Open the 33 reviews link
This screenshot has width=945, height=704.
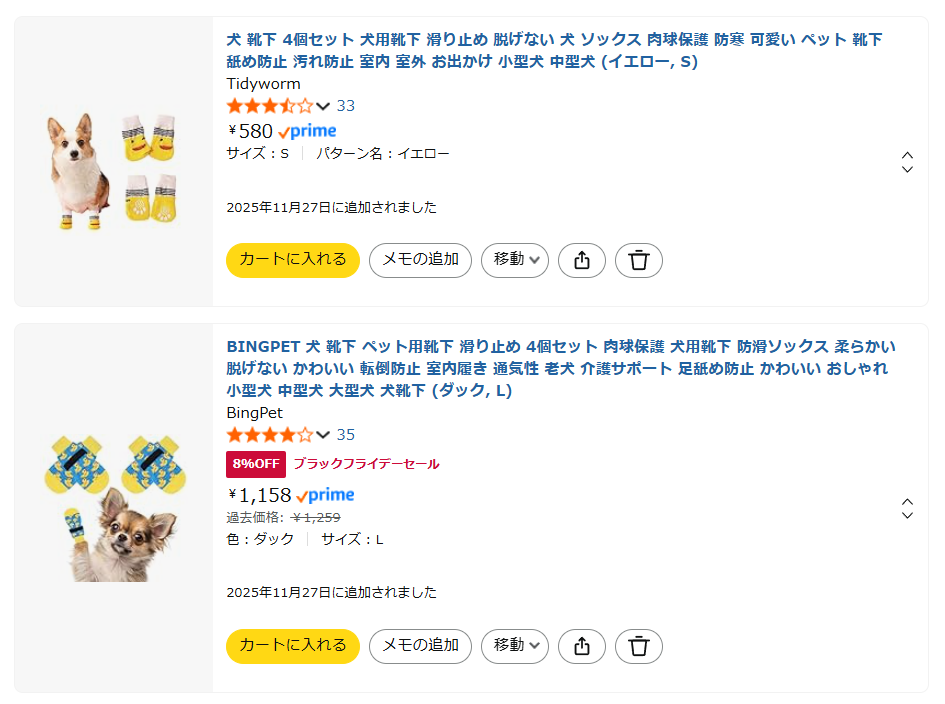point(346,106)
